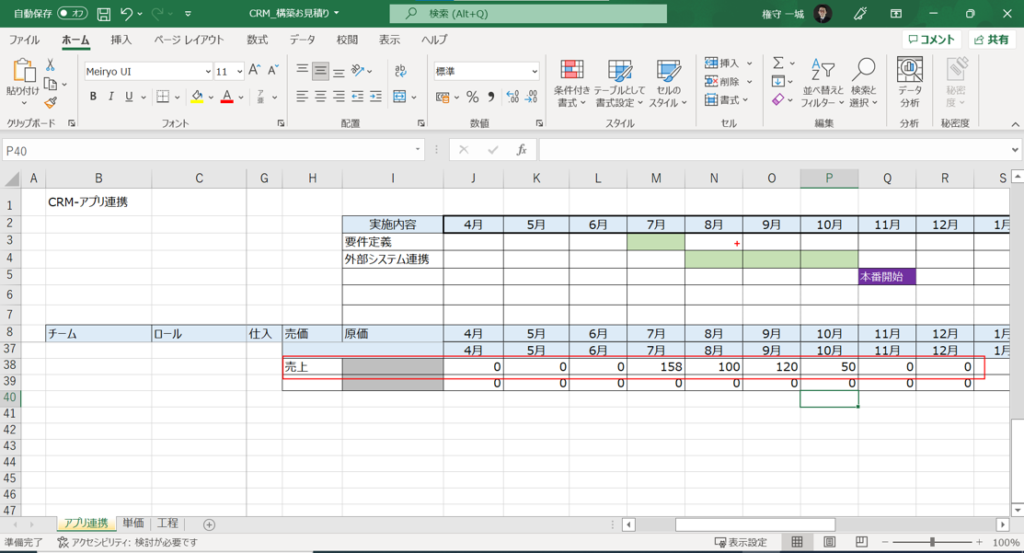This screenshot has height=553, width=1024.
Task: Collapse the ribbon with the chevron
Action: (1015, 124)
